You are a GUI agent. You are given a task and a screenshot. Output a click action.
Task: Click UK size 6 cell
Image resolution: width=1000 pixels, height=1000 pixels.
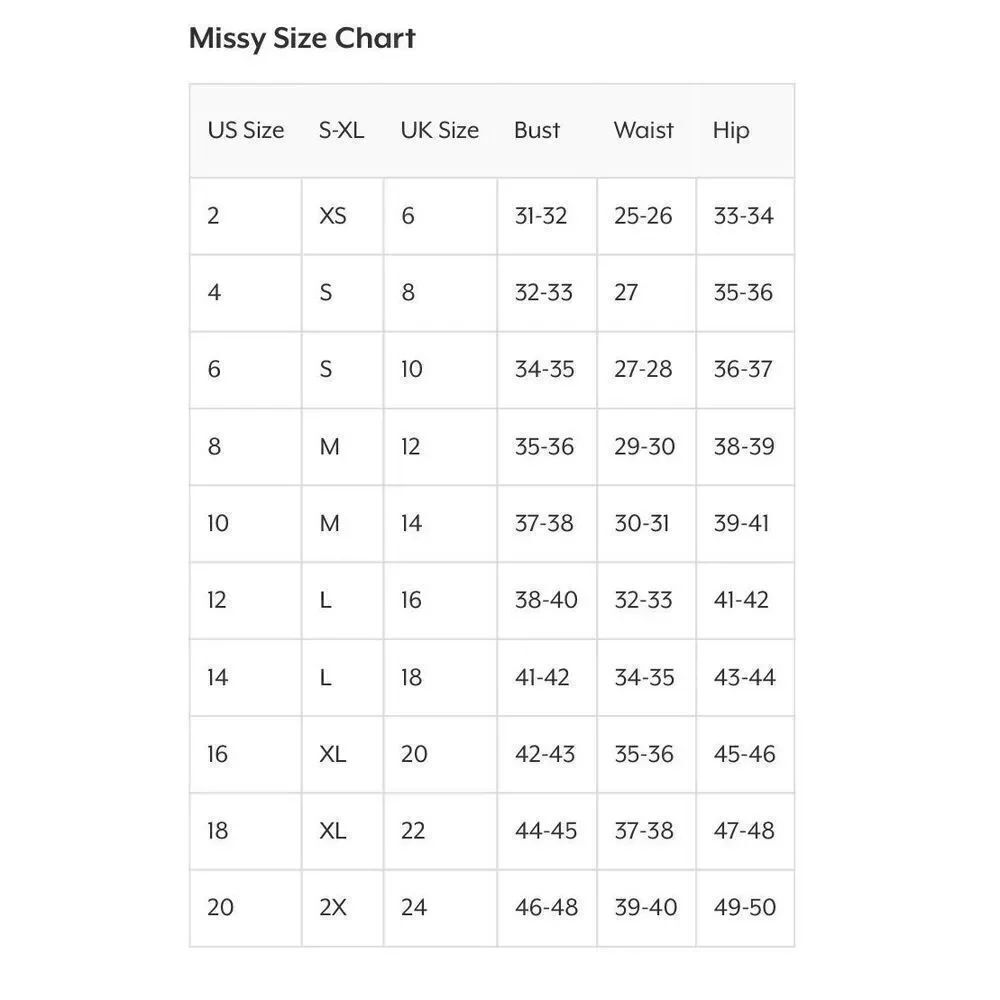click(408, 216)
